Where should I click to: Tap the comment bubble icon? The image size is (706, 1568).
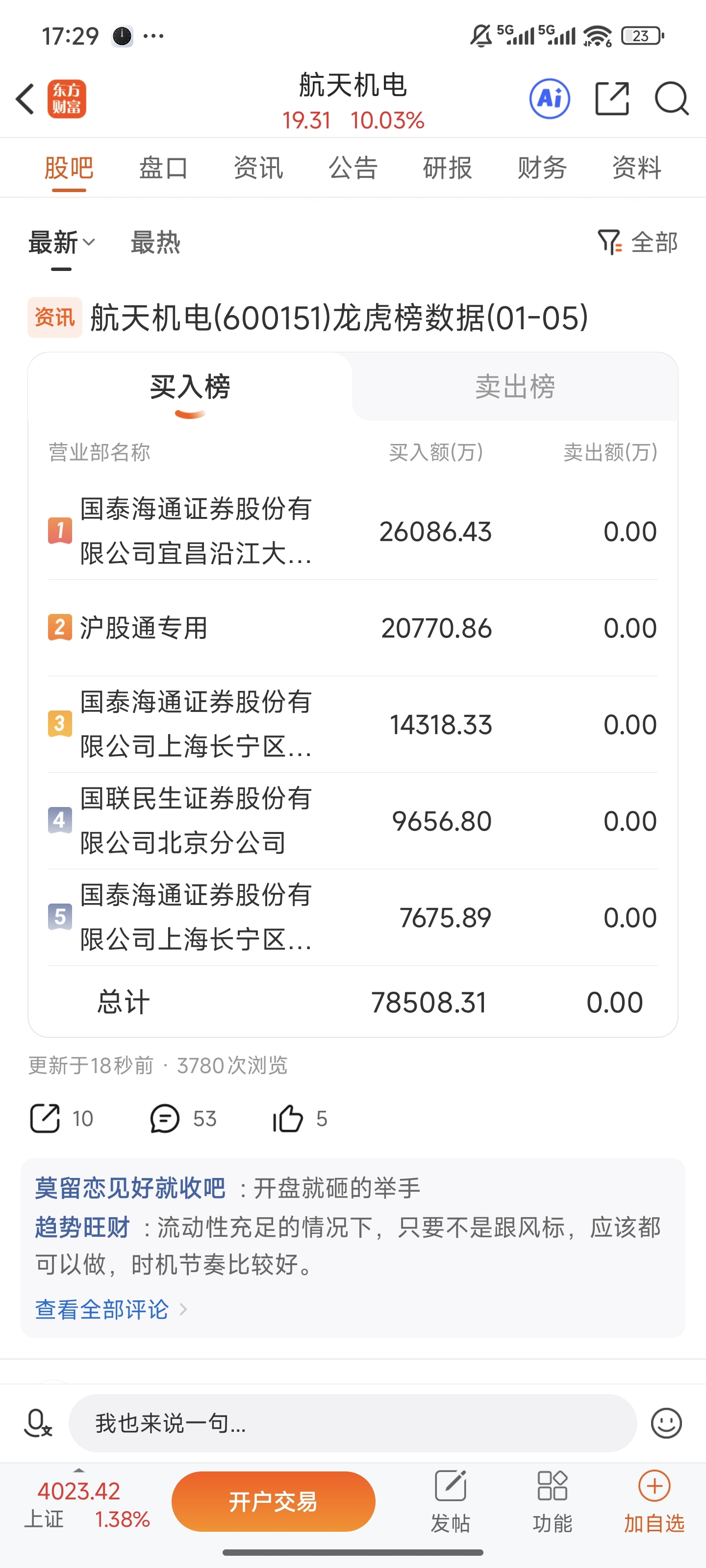coord(164,1119)
